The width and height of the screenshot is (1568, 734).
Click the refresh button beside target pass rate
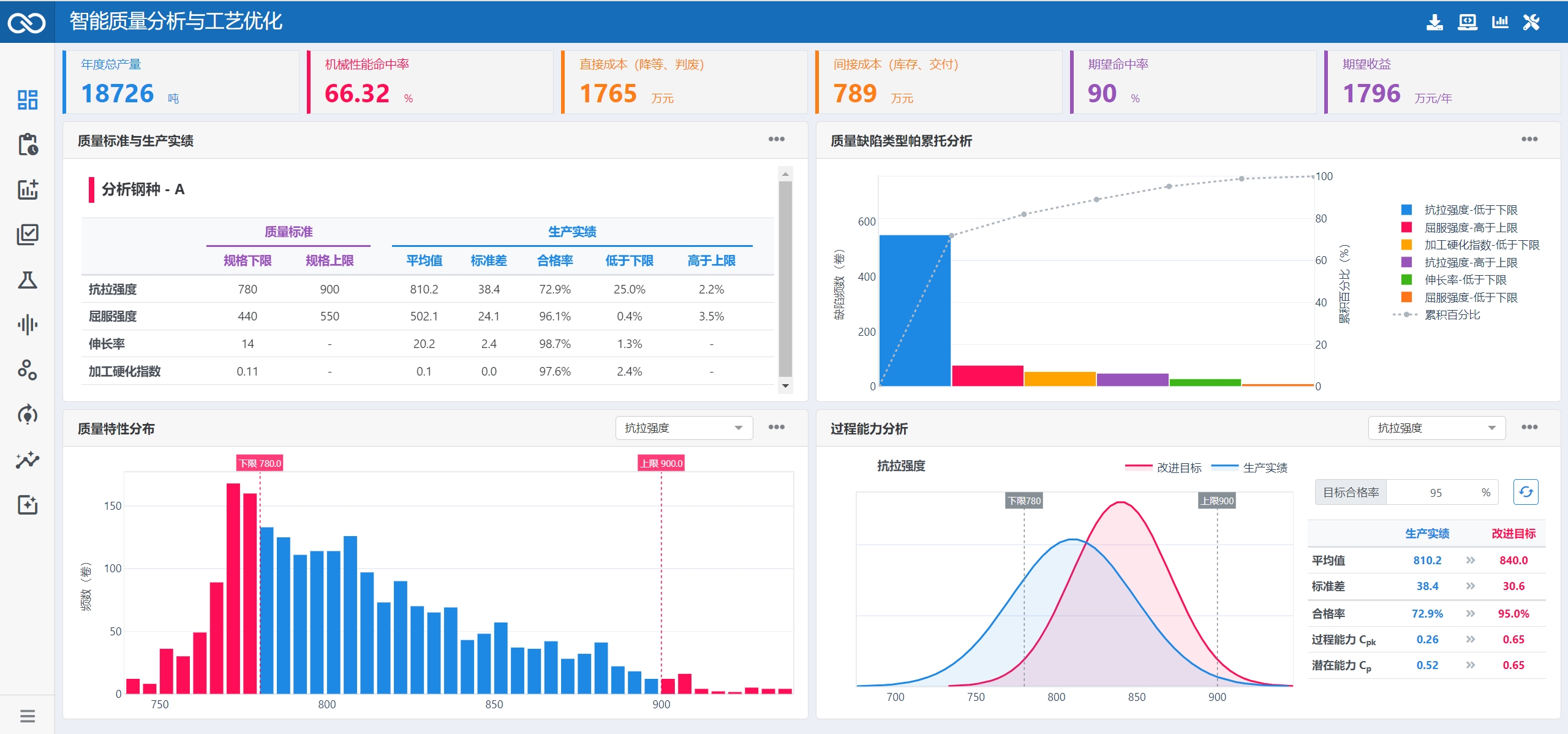(x=1525, y=492)
